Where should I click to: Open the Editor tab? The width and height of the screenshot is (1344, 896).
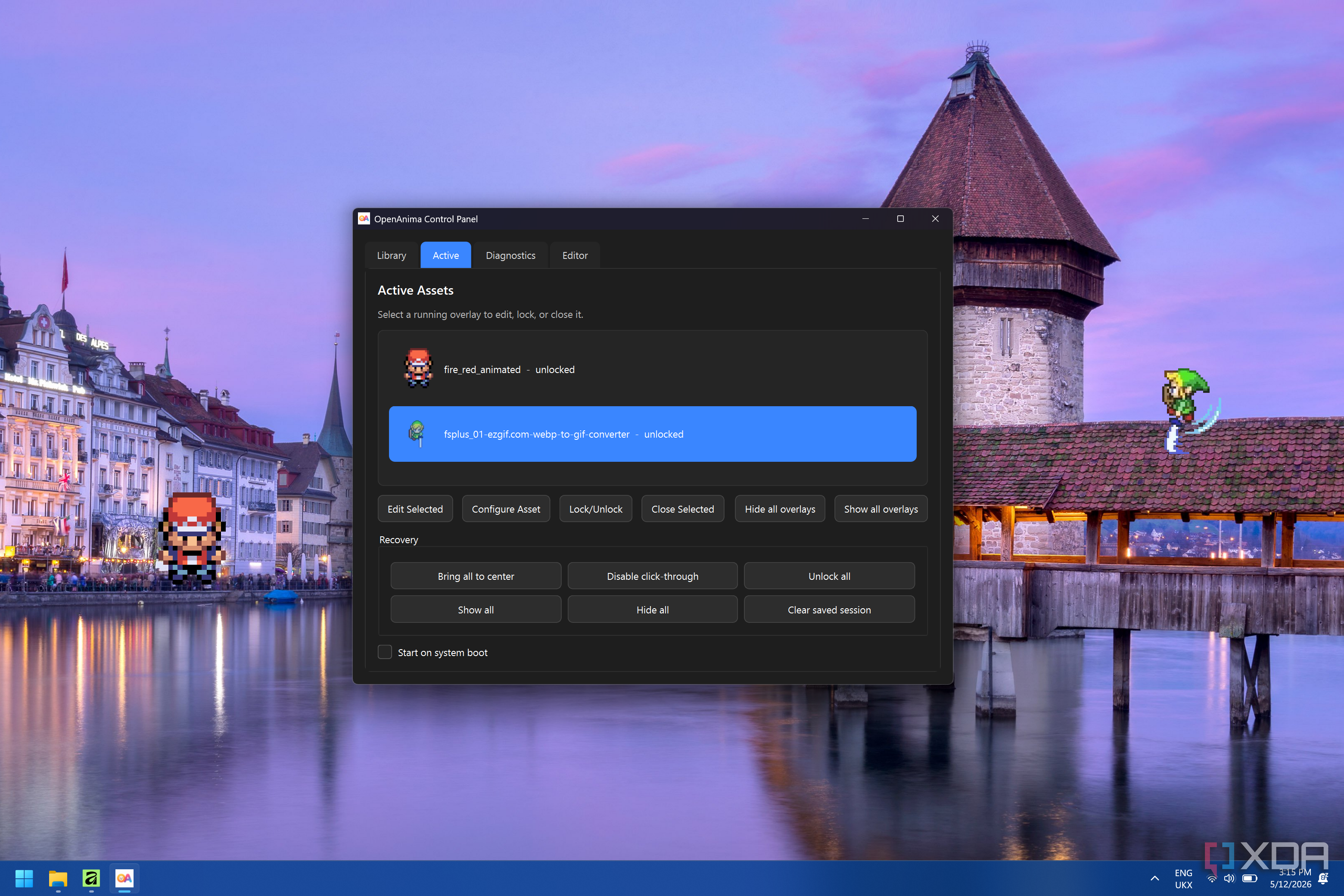tap(575, 255)
